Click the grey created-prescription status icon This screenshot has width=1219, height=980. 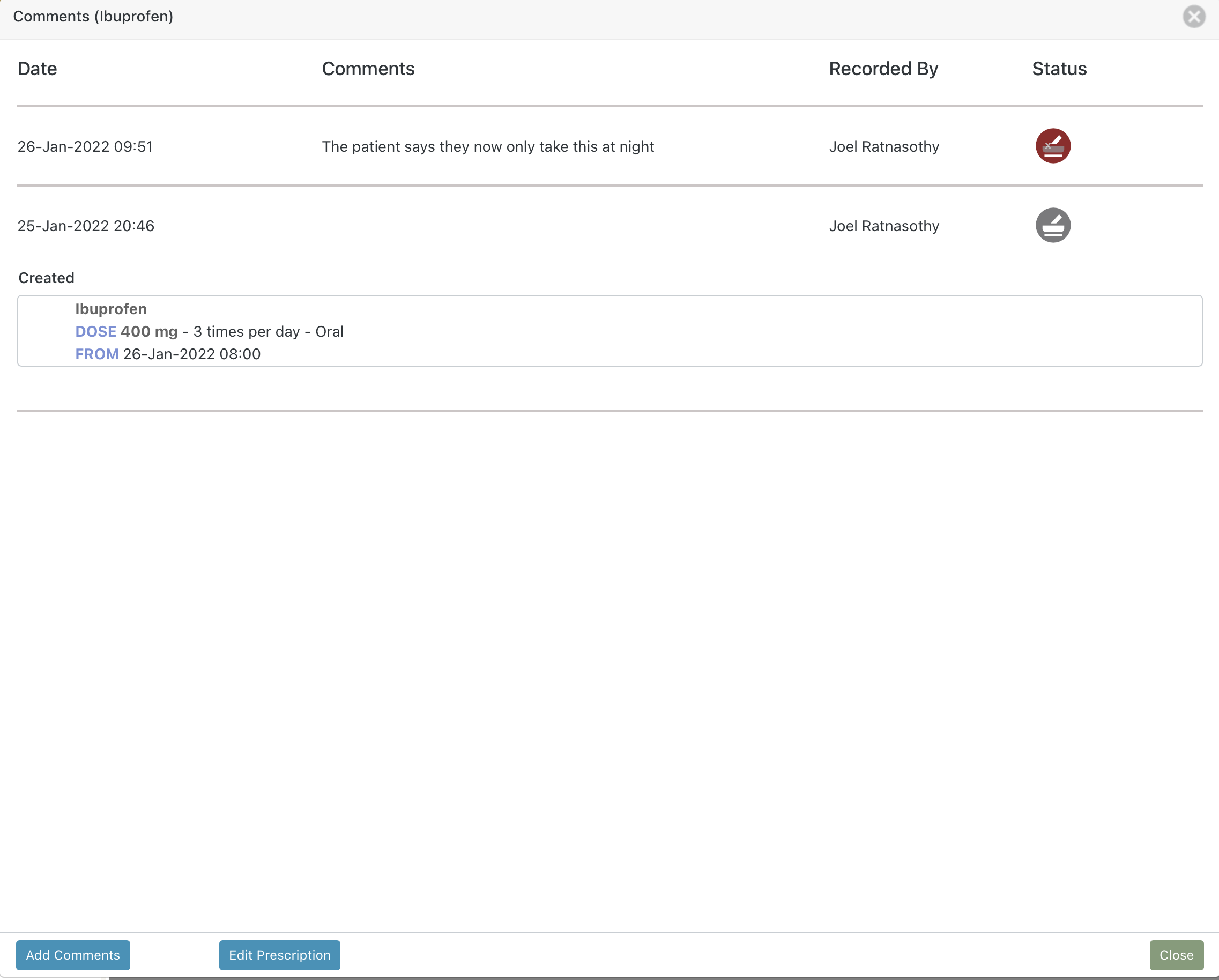1052,225
